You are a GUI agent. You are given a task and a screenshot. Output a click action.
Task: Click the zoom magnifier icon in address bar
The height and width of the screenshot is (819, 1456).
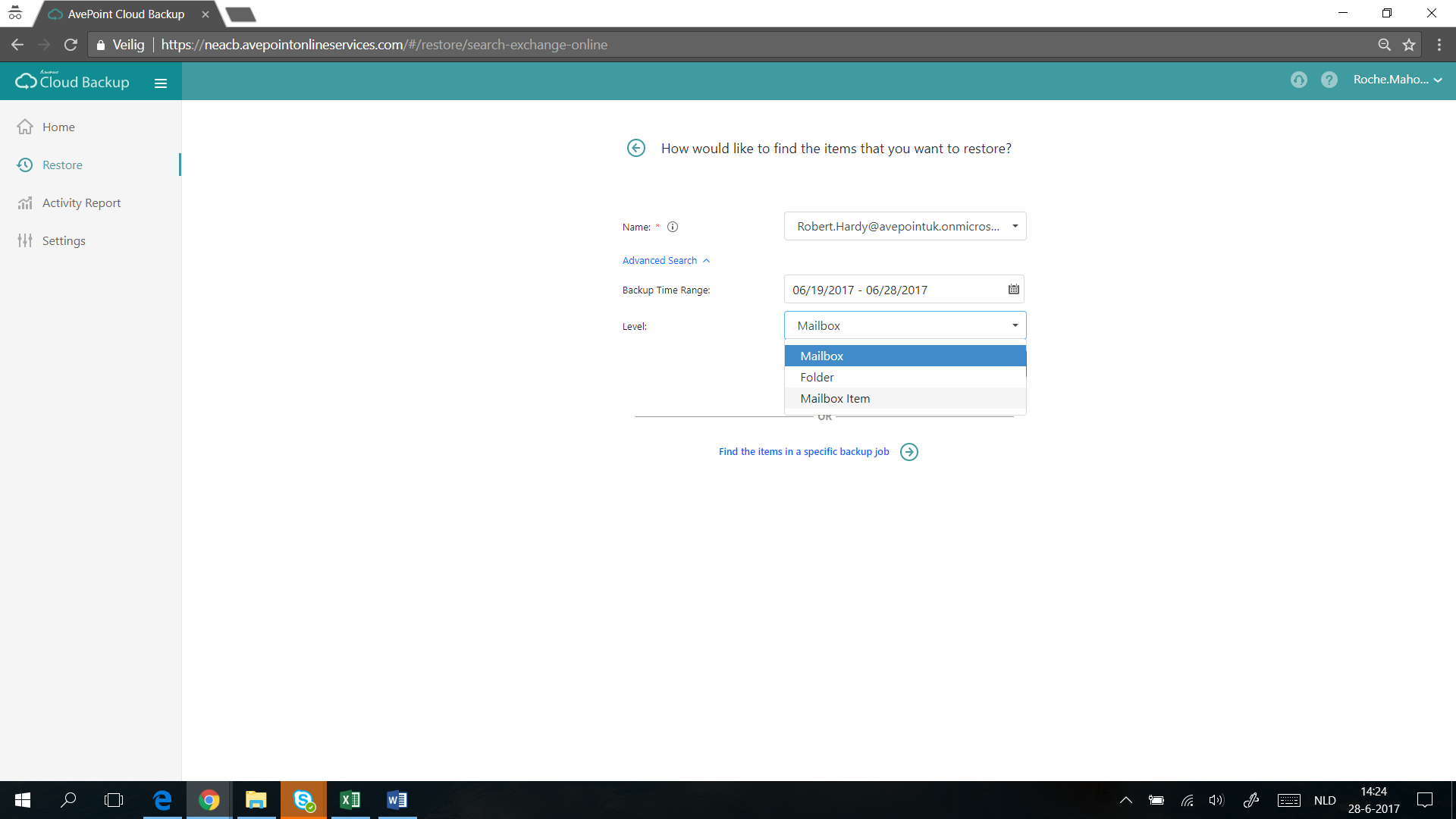[1384, 45]
